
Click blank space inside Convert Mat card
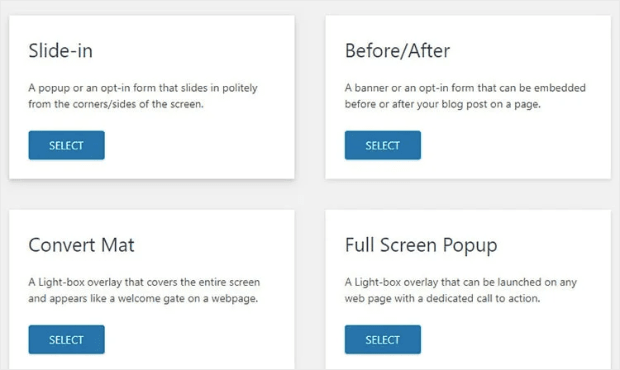tap(198, 340)
